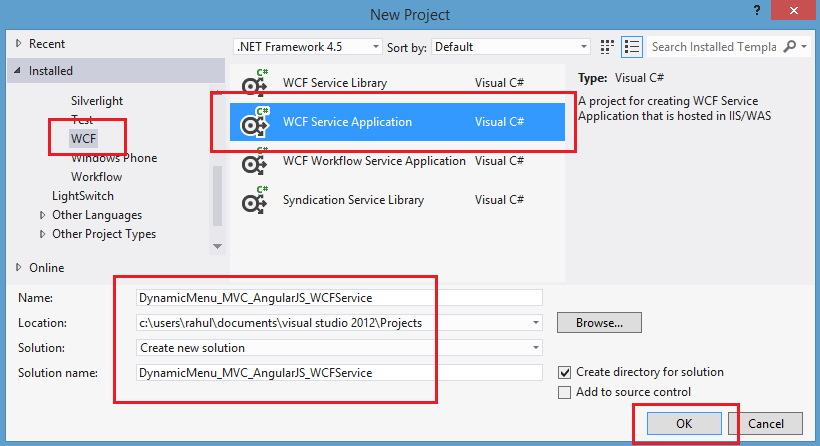Switch to small icons view
This screenshot has width=820, height=446.
pyautogui.click(x=608, y=47)
